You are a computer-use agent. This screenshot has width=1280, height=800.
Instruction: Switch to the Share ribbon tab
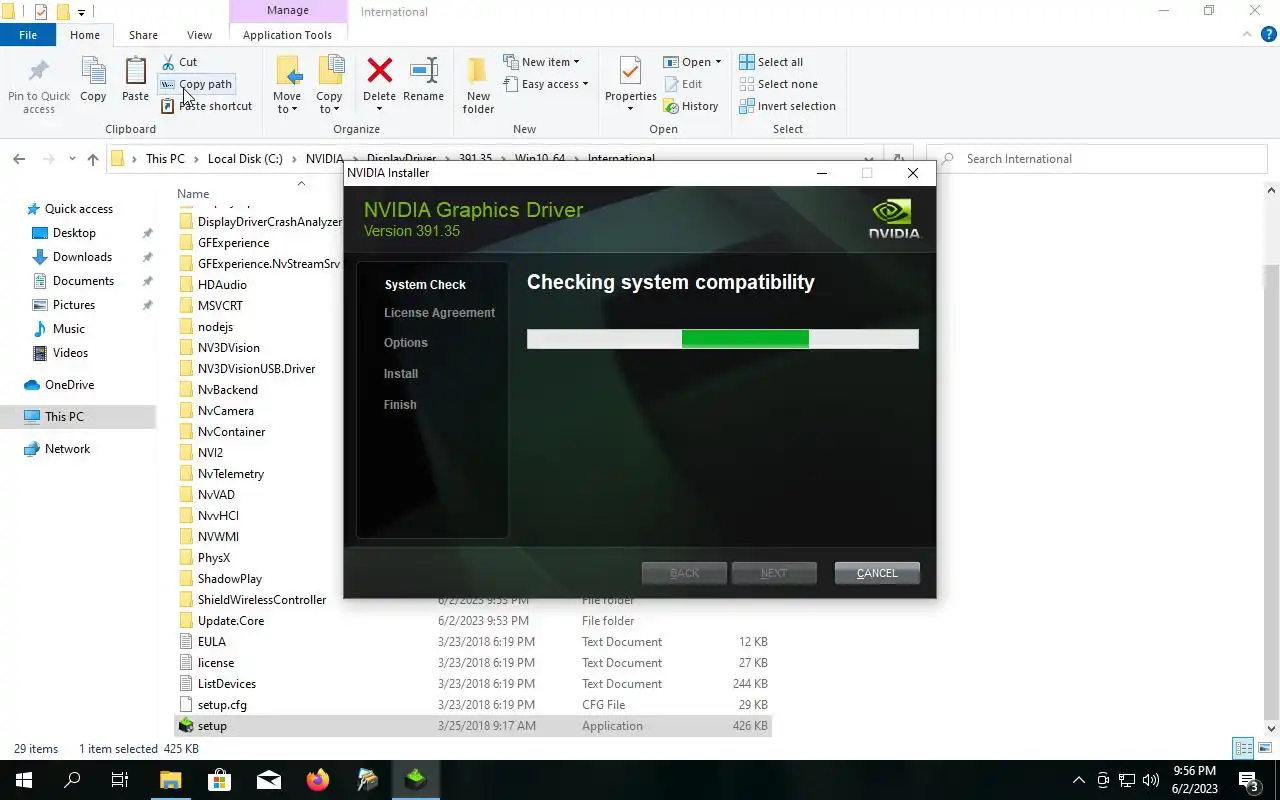[143, 35]
